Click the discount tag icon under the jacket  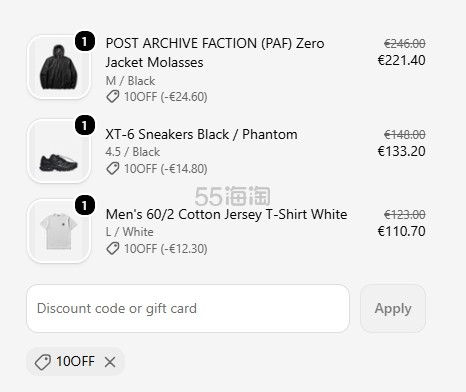(113, 97)
